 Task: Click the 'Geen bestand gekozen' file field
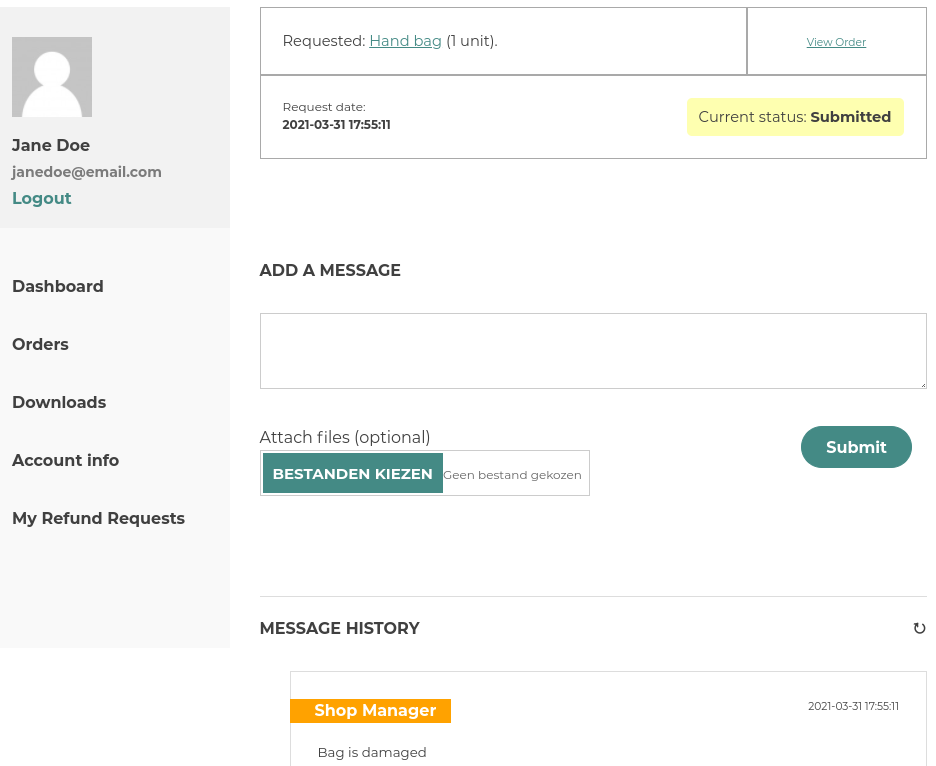click(x=512, y=475)
